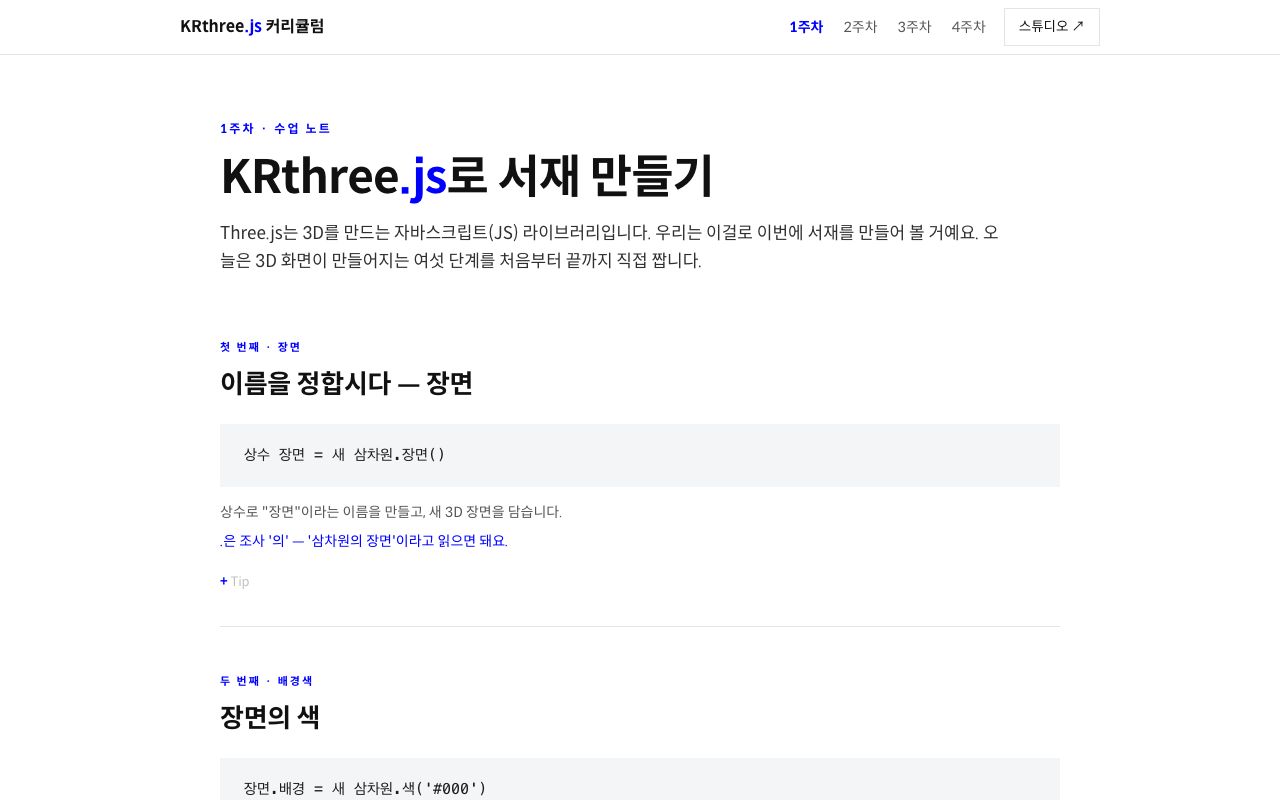Click the code line 장면.배경 = 새 삼차원.색('#000')
Viewport: 1280px width, 800px height.
point(365,788)
